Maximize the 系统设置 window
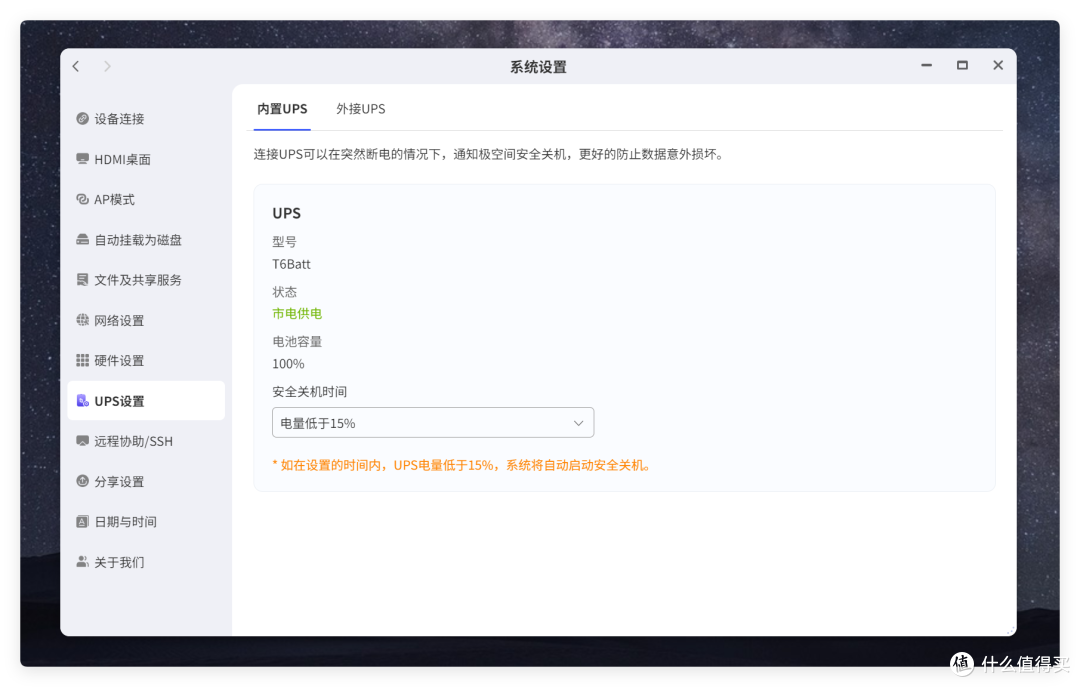Image resolution: width=1080 pixels, height=687 pixels. [962, 65]
